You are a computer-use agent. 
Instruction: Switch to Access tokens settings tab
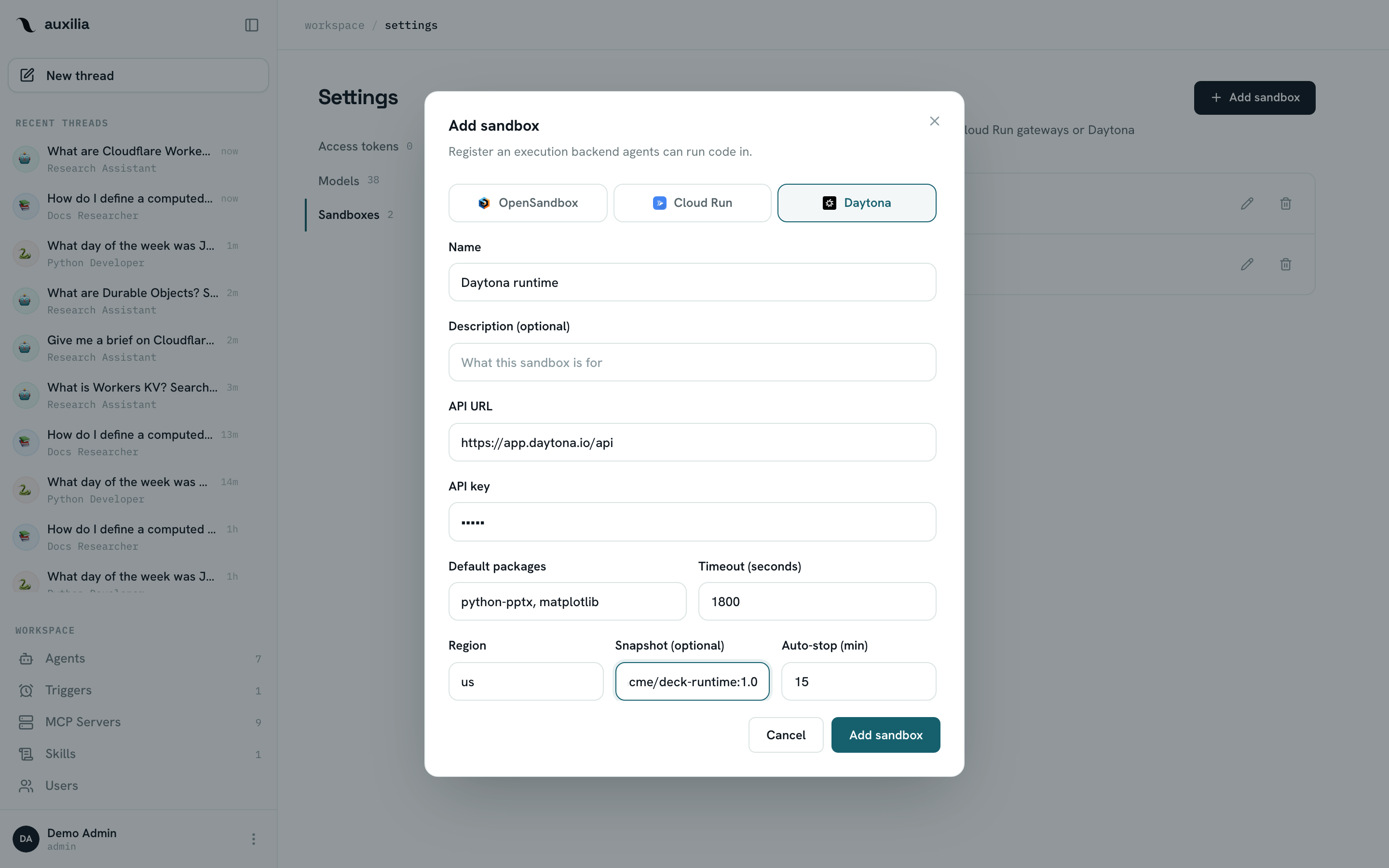pyautogui.click(x=365, y=147)
